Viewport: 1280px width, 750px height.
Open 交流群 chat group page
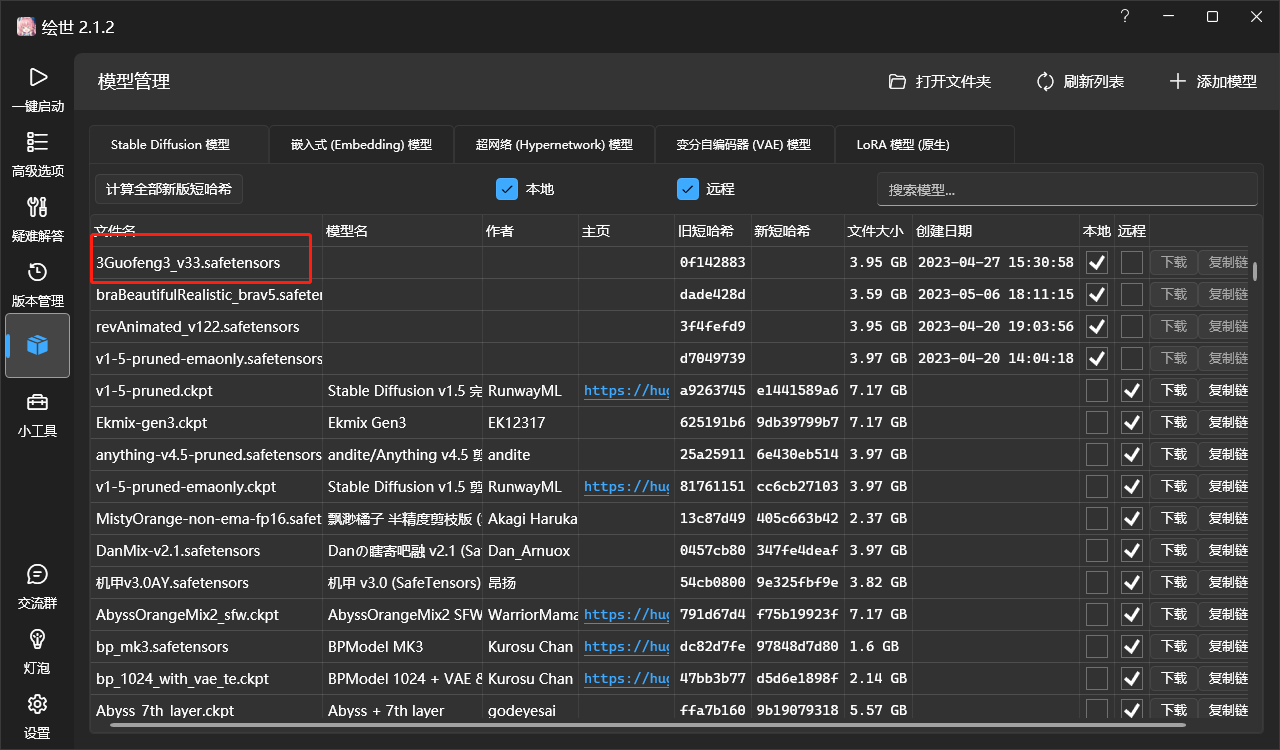coord(37,586)
